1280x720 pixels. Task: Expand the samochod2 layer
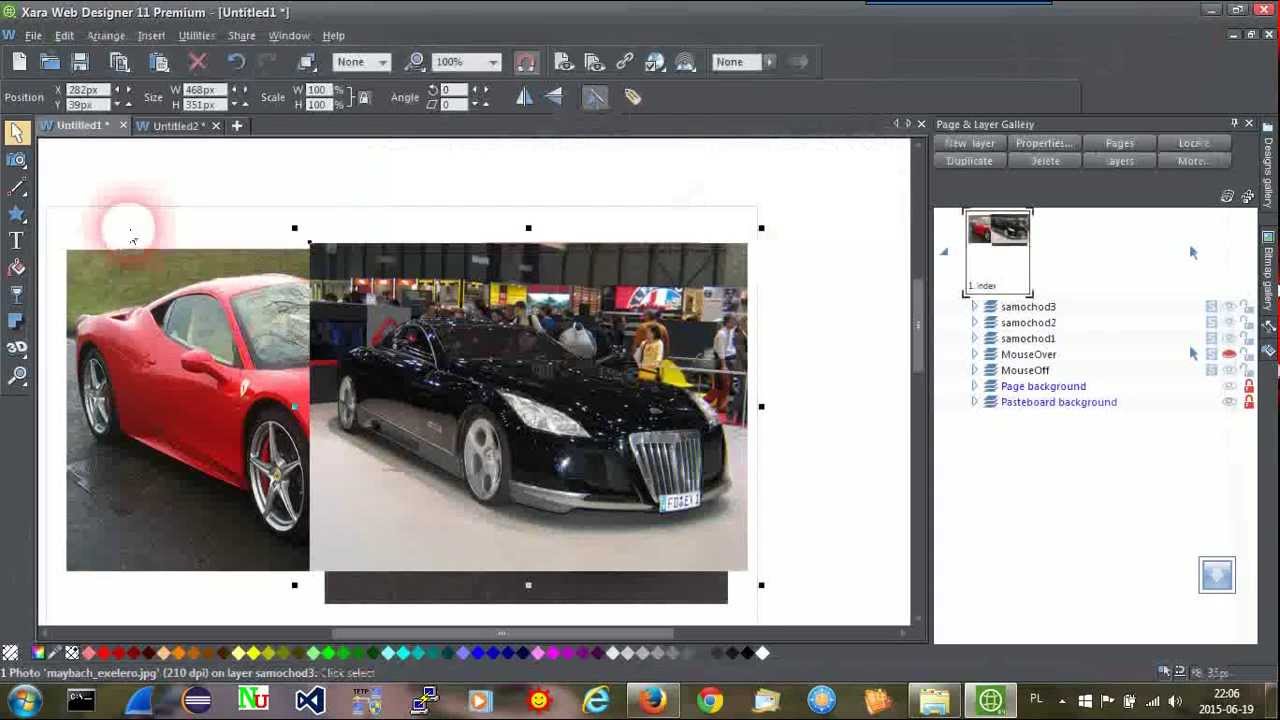pos(975,323)
